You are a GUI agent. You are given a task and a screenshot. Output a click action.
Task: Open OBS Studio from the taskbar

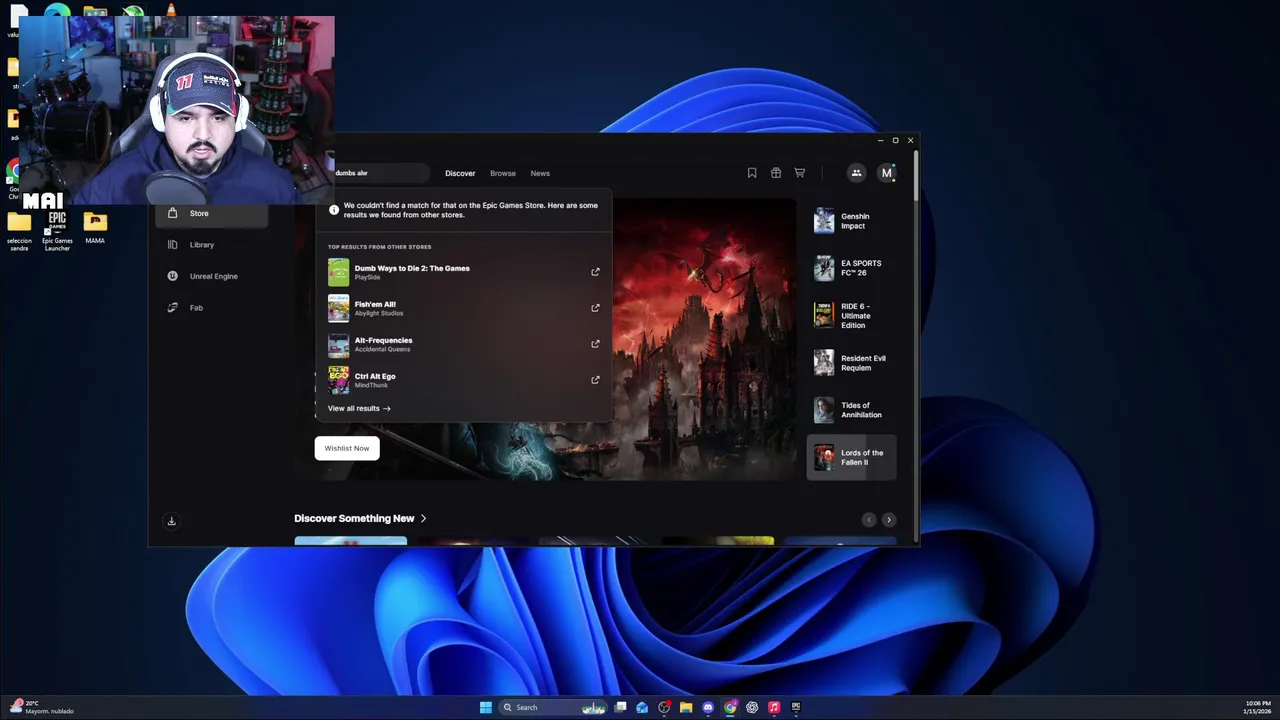click(664, 707)
